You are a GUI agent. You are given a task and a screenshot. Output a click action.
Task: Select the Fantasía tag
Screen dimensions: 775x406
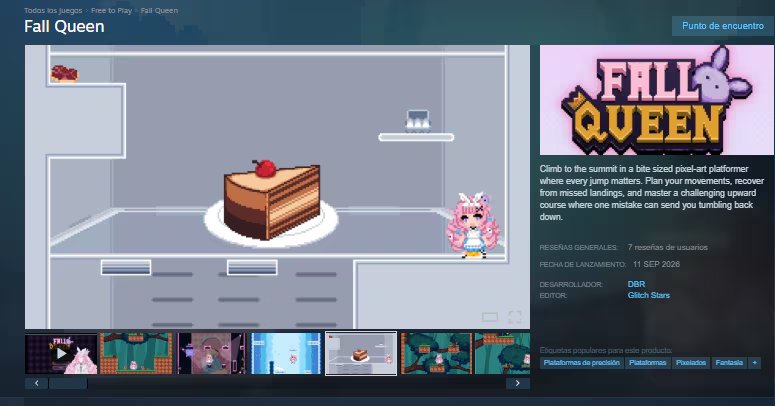(x=729, y=363)
